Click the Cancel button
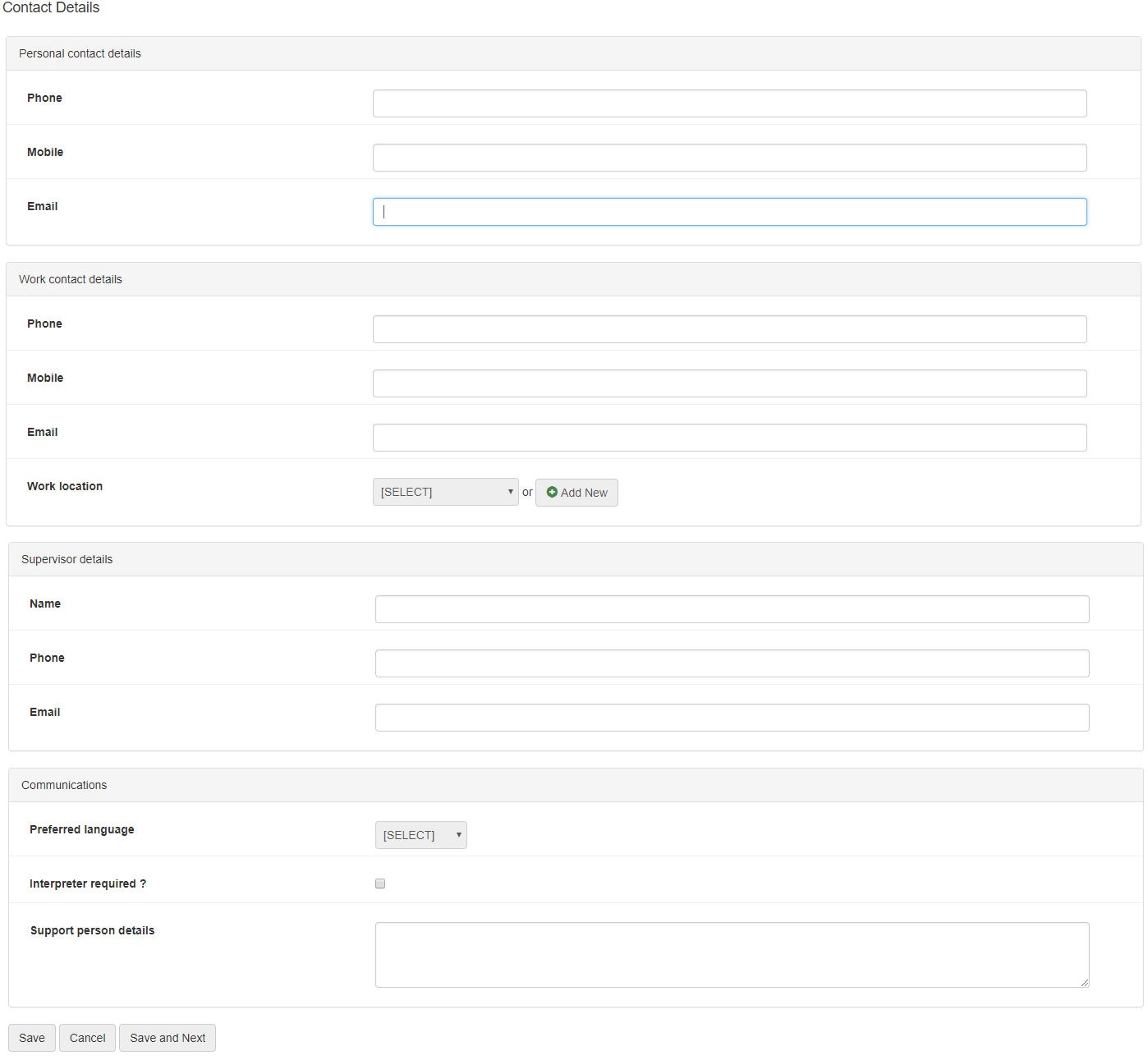Screen dimensions: 1148x1060 87,1038
